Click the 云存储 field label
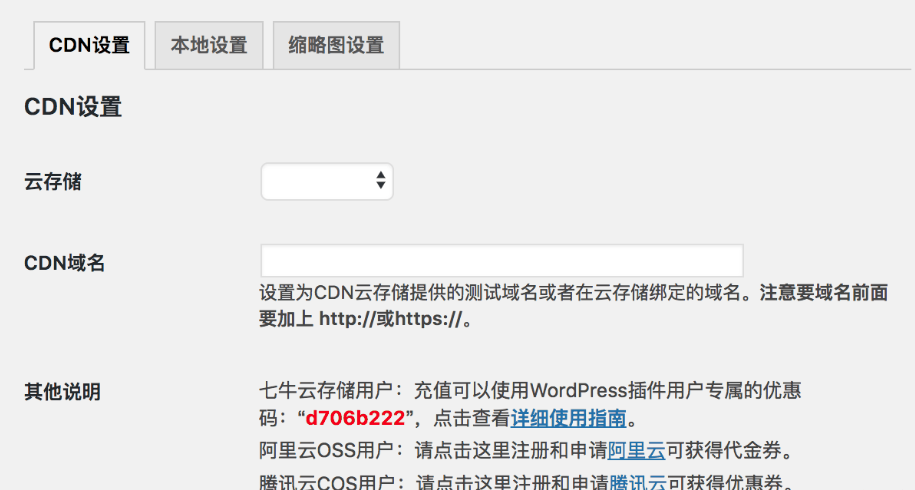Image resolution: width=915 pixels, height=490 pixels. pyautogui.click(x=53, y=182)
